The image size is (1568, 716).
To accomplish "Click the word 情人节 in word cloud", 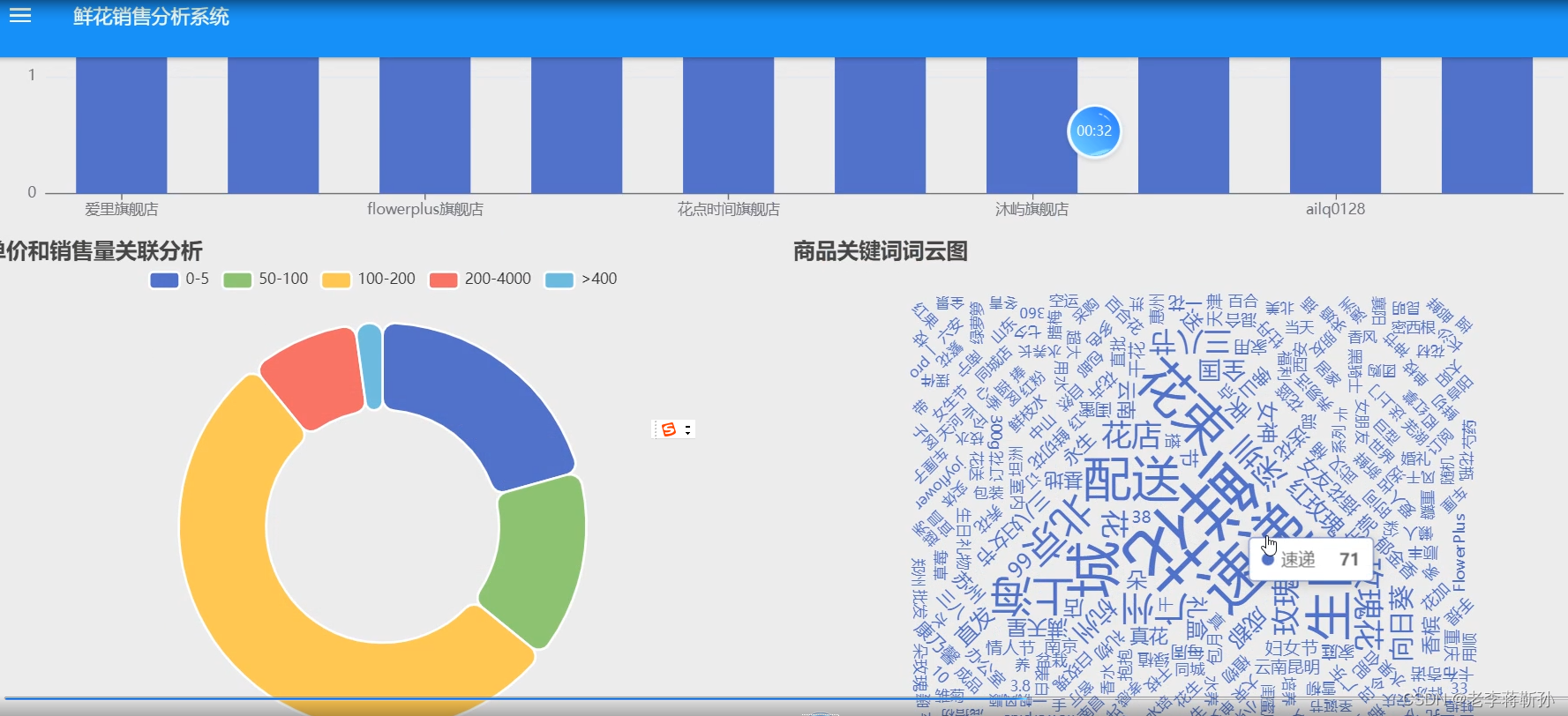I will point(1010,648).
